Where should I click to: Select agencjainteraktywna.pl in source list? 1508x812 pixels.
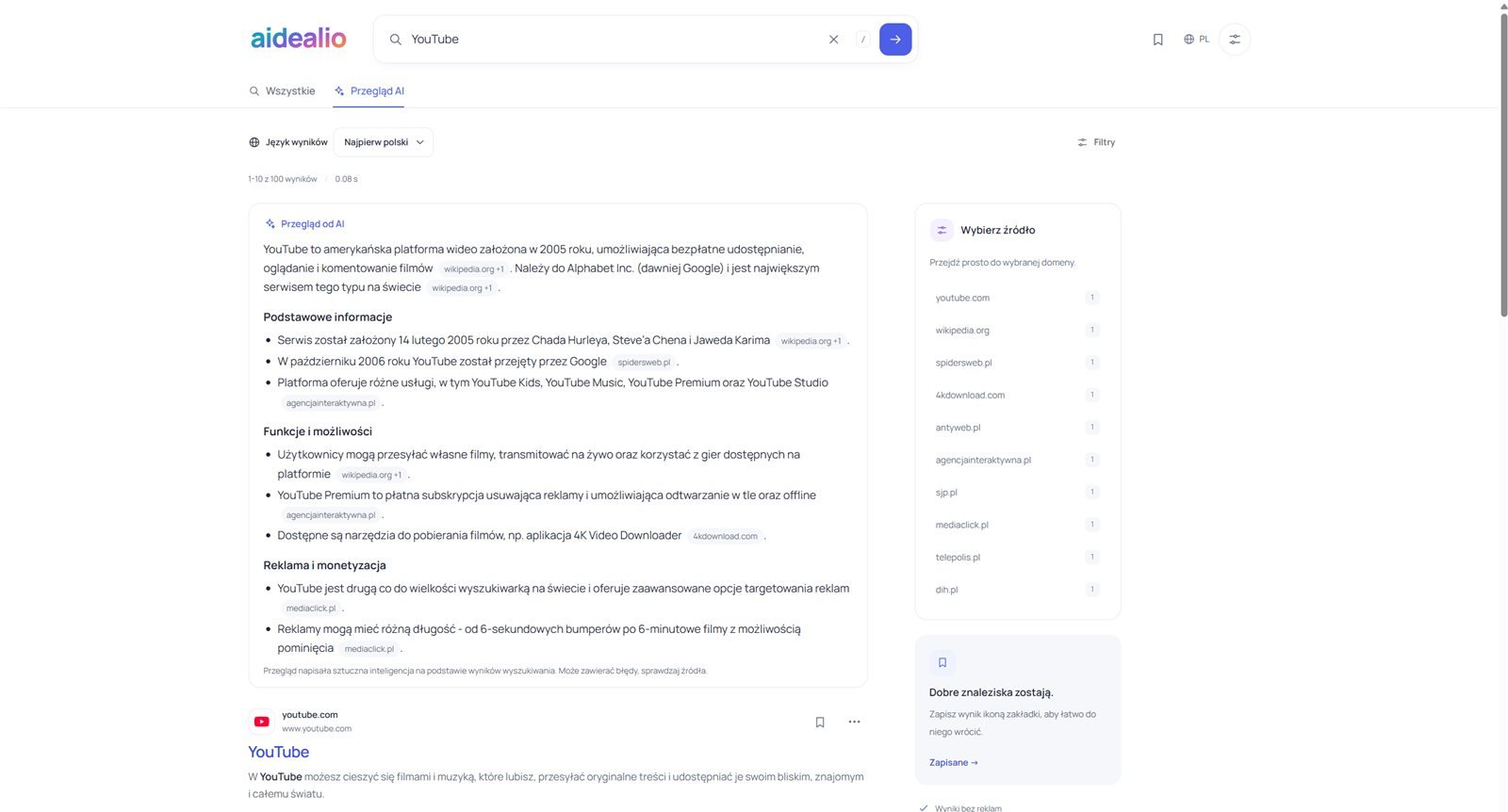coord(1018,461)
